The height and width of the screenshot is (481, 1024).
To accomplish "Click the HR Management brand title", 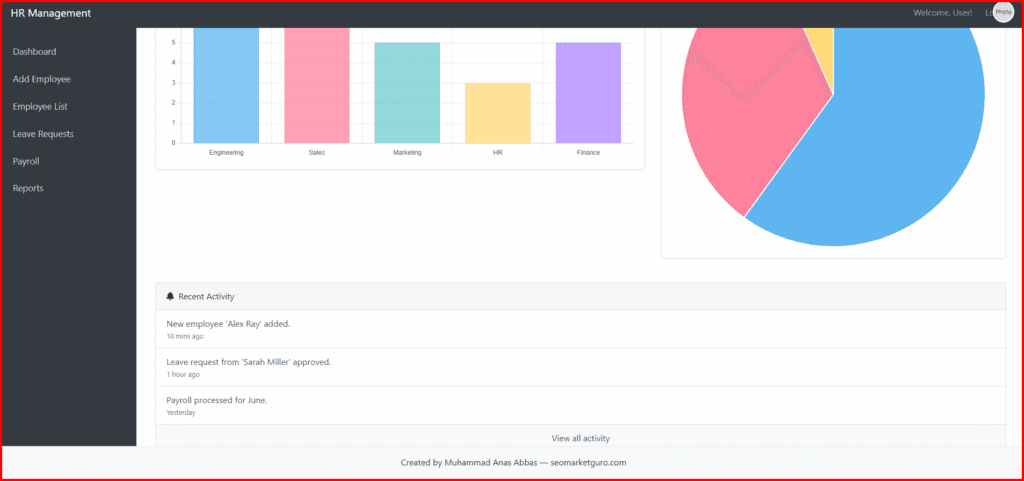I will pos(50,14).
